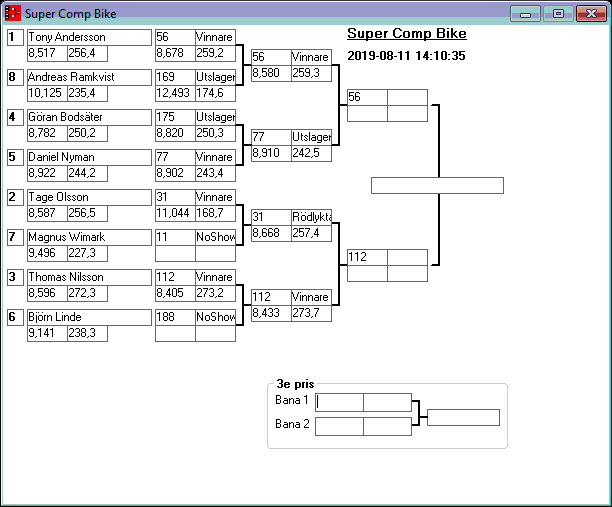Minimize the Super Comp Bike window
The width and height of the screenshot is (612, 507).
(x=524, y=14)
